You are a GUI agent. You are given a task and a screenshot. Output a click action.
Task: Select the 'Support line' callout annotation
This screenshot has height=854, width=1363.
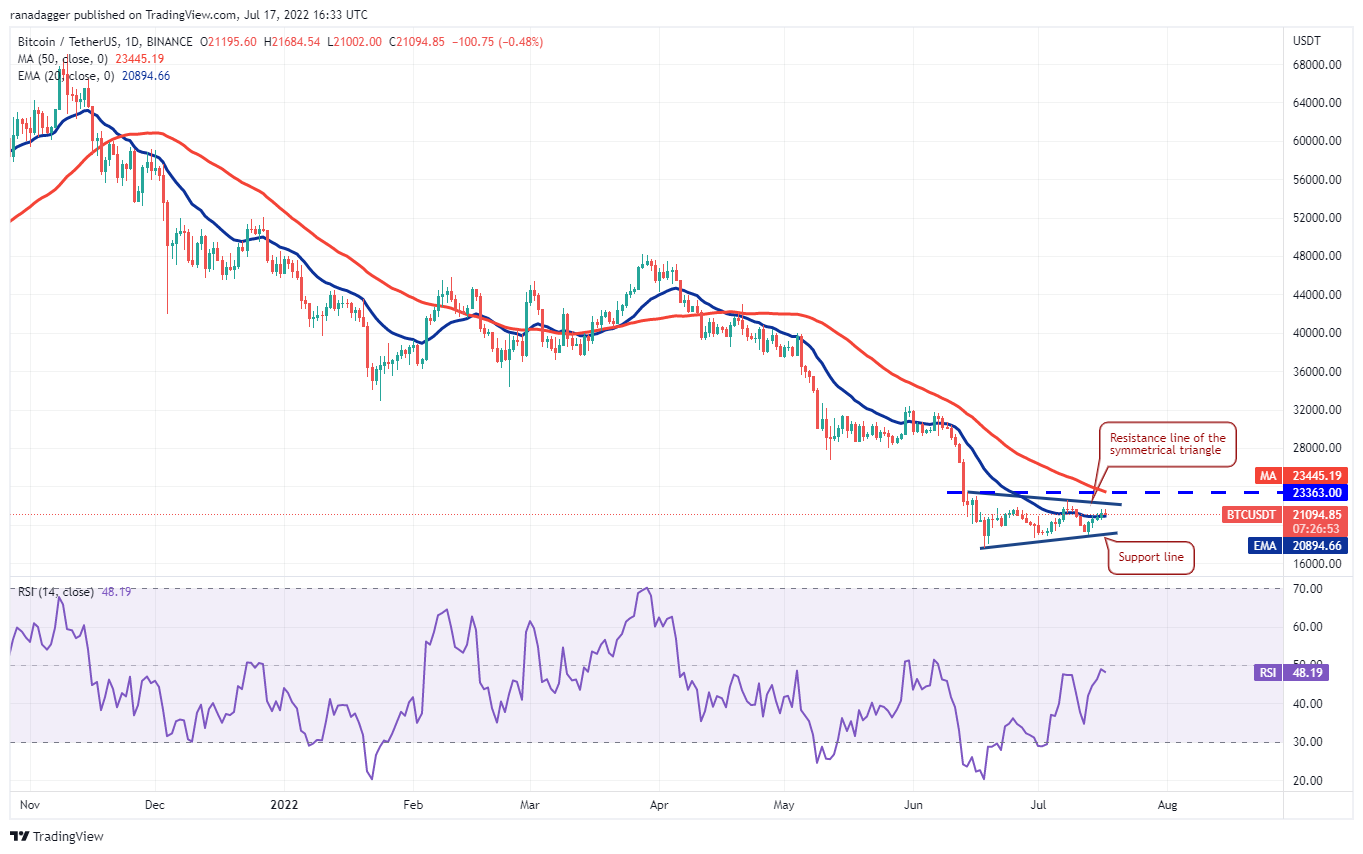click(1151, 557)
